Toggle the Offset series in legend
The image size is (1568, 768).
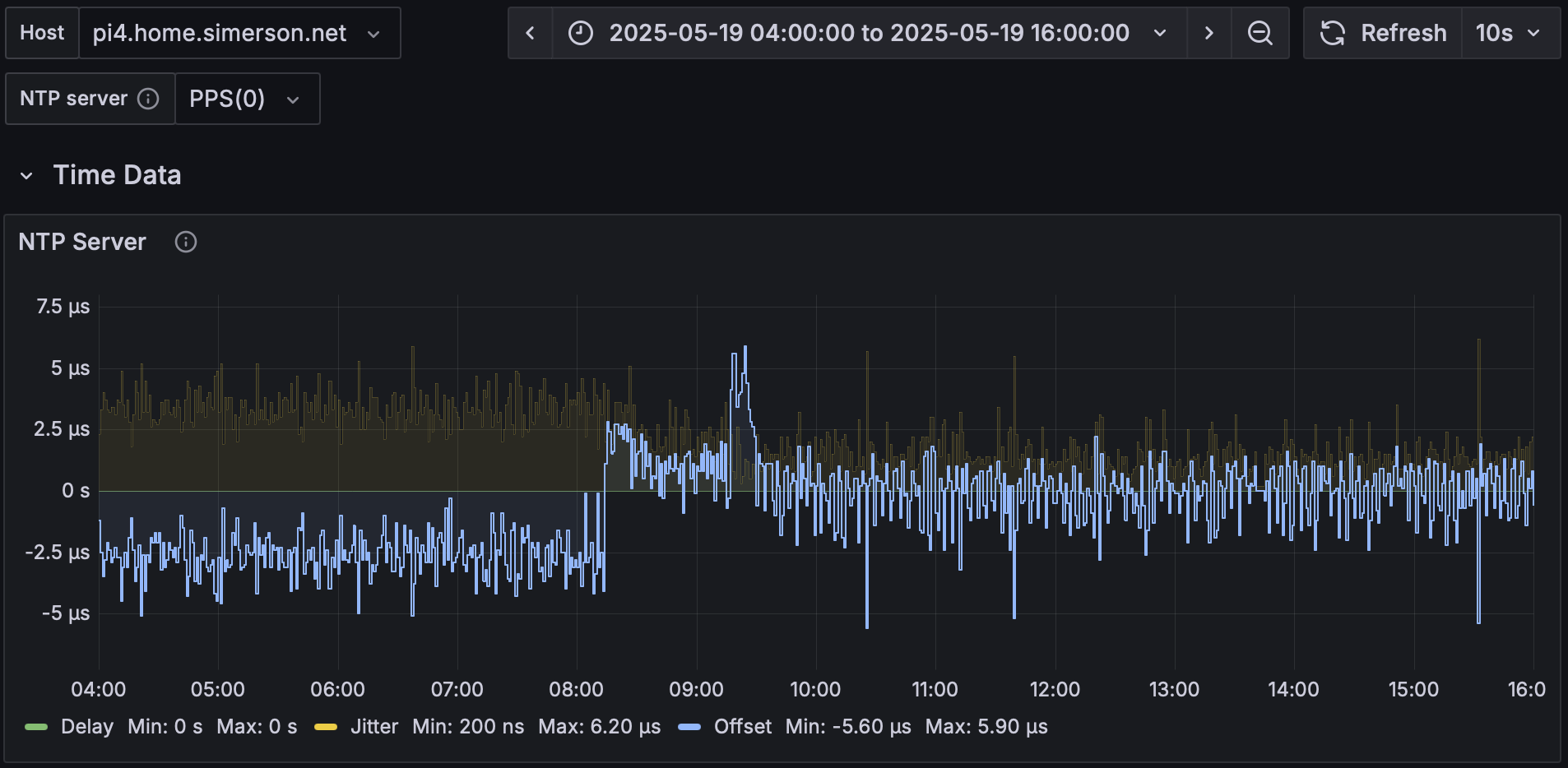(x=743, y=727)
